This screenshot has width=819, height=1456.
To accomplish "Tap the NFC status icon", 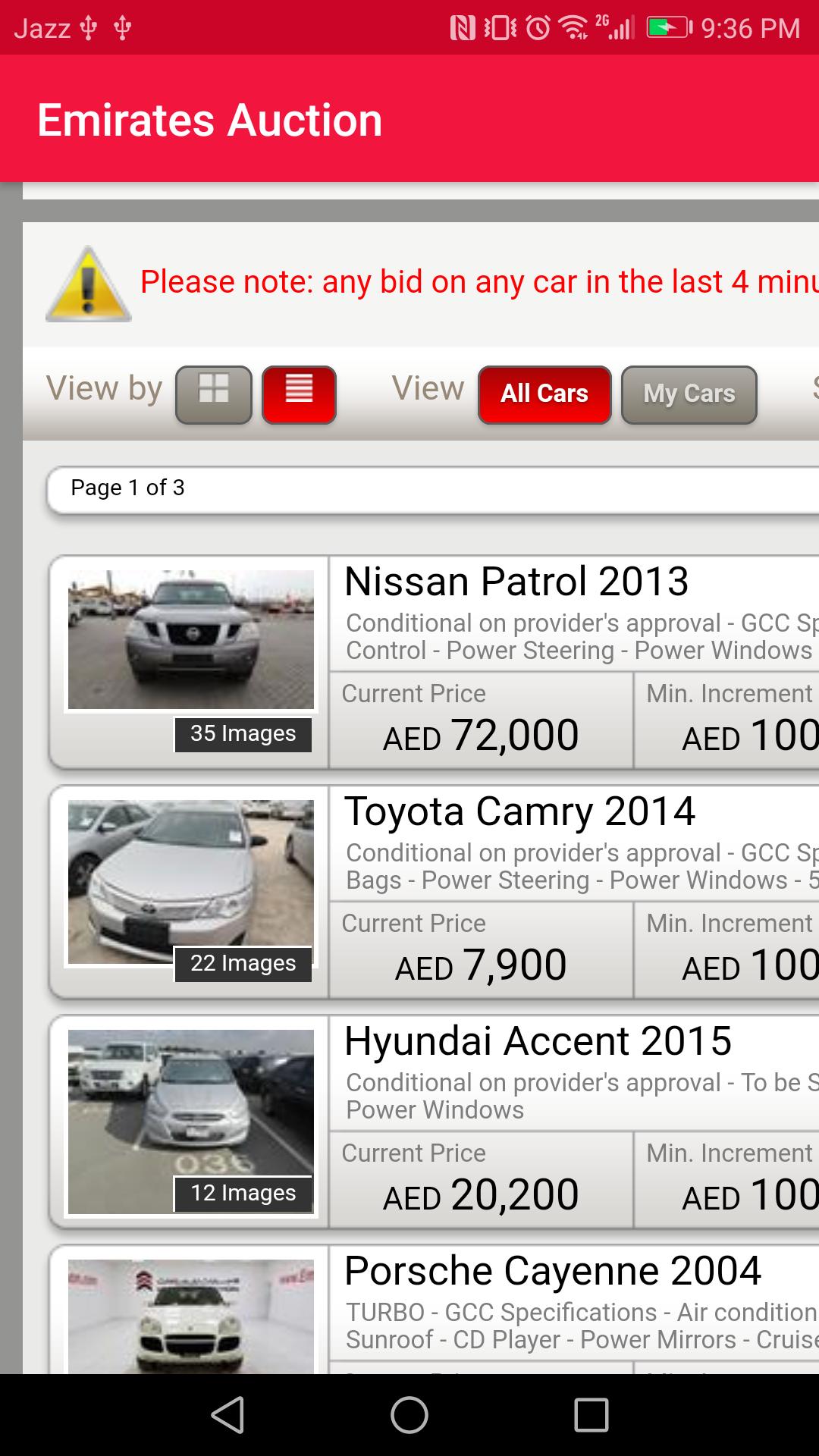I will click(463, 28).
